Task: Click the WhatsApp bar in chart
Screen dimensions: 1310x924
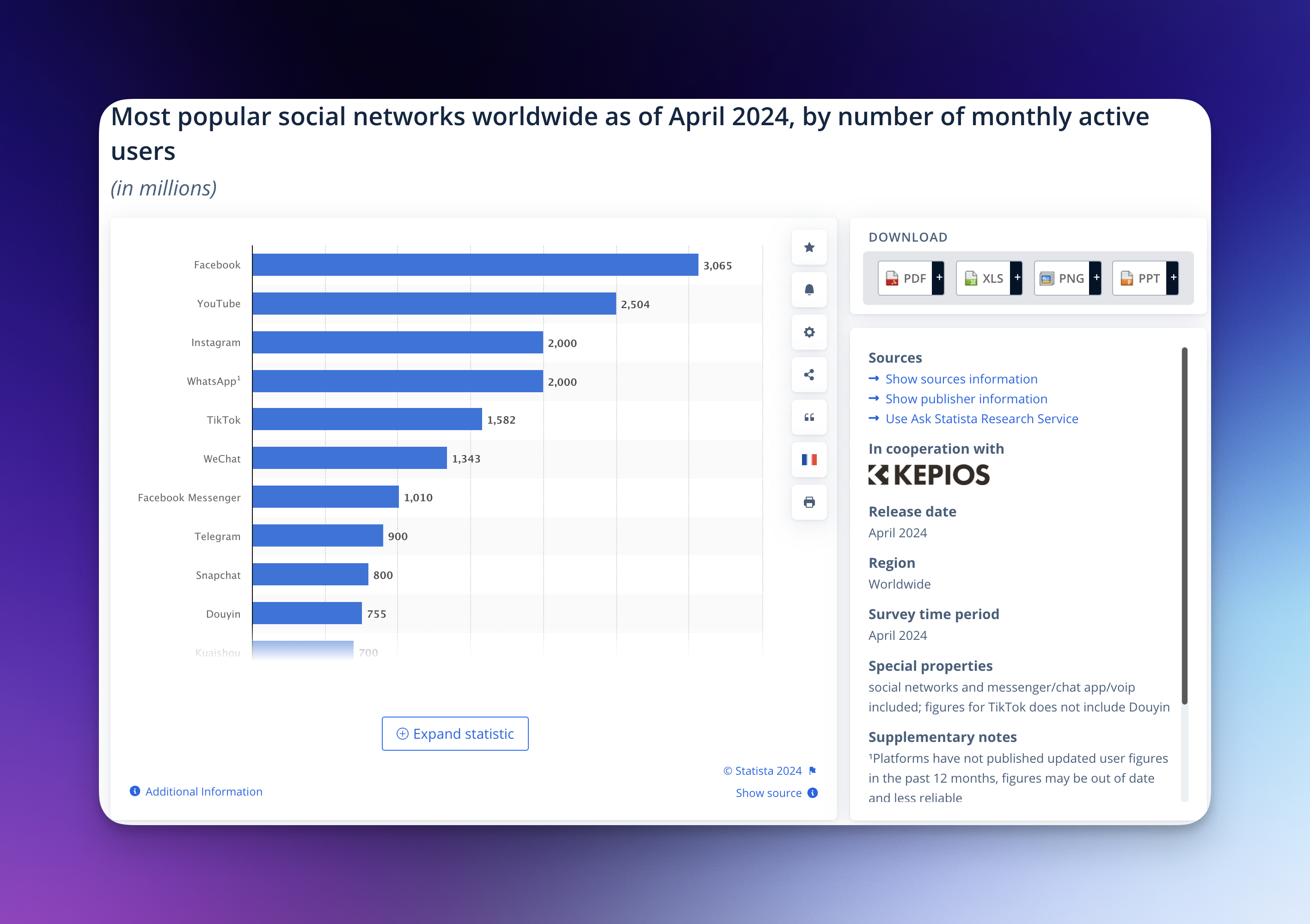Action: 398,382
